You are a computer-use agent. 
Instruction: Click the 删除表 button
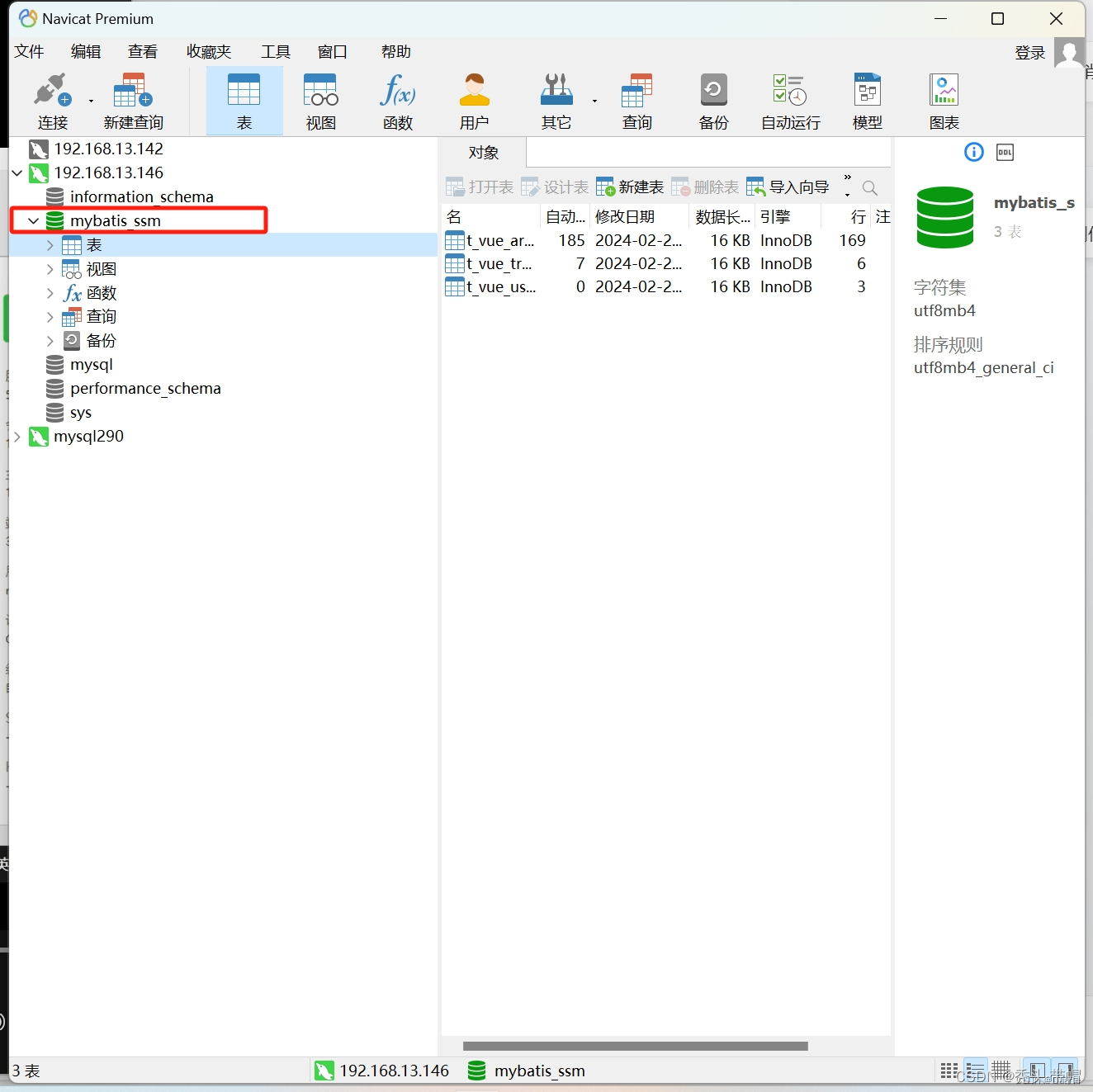[x=705, y=187]
